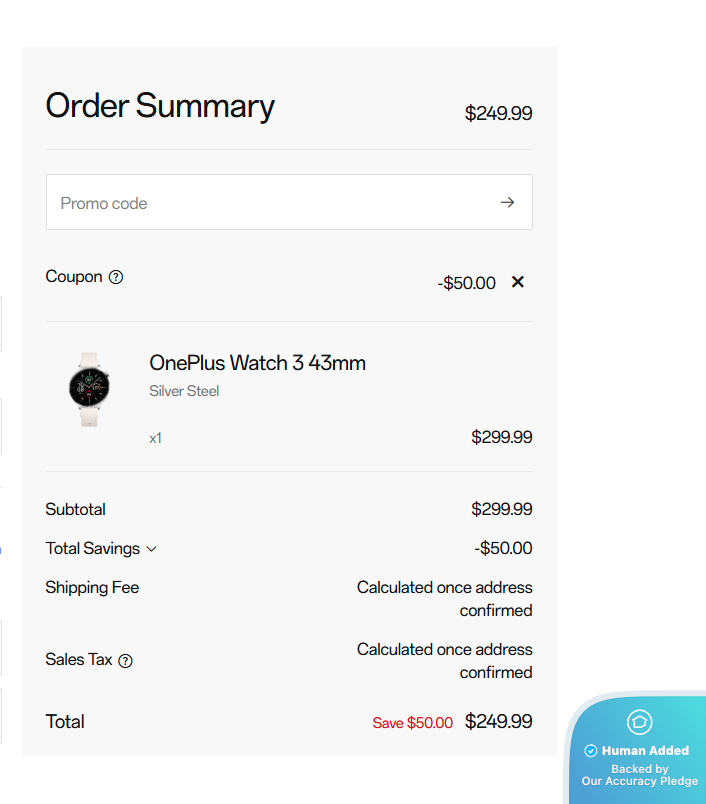Viewport: 706px width, 804px height.
Task: Click the Order Summary heading
Action: (x=160, y=106)
